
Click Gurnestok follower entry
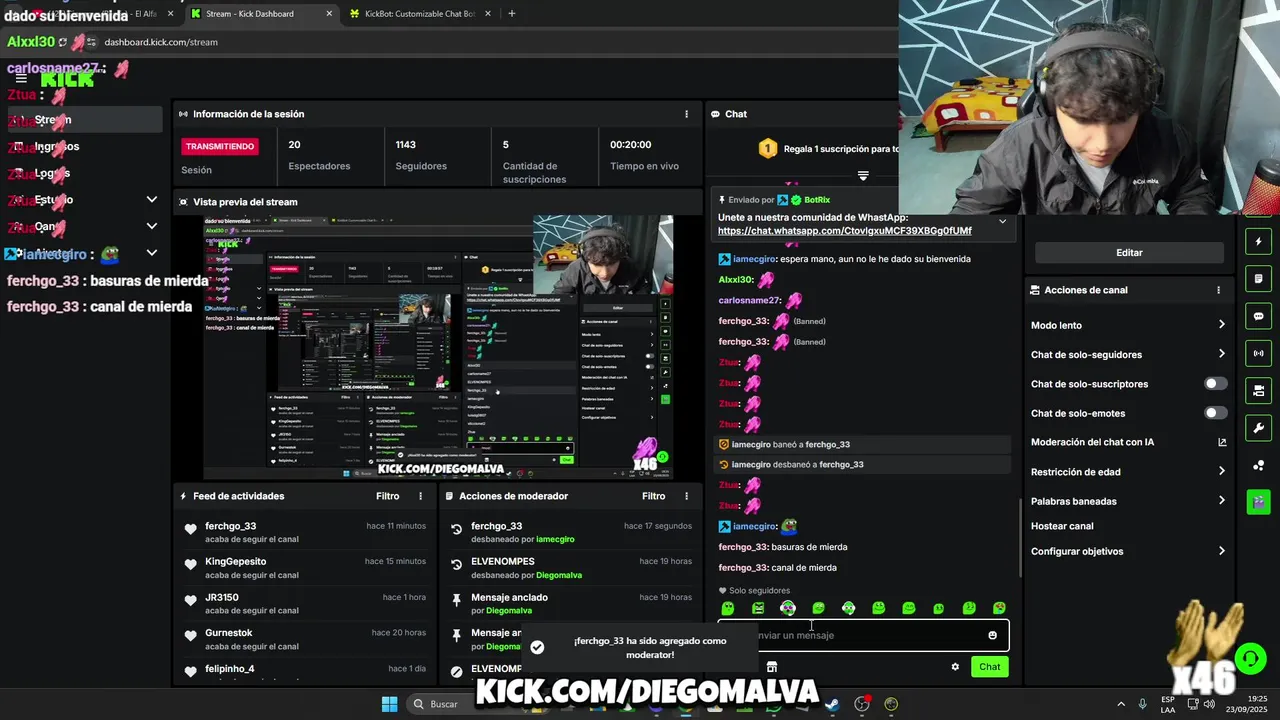click(228, 633)
